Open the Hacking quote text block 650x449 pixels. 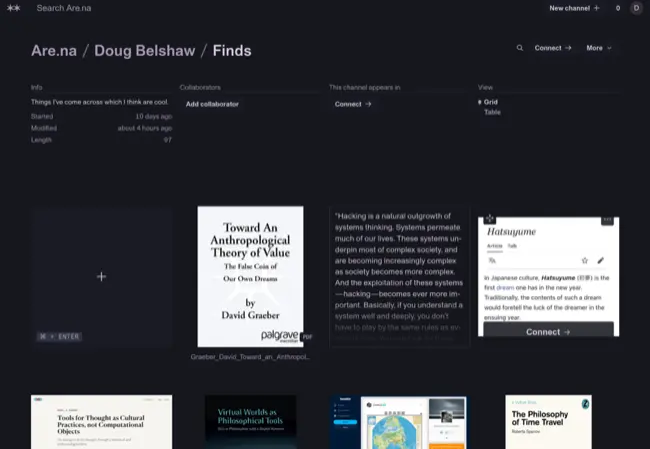pyautogui.click(x=399, y=277)
